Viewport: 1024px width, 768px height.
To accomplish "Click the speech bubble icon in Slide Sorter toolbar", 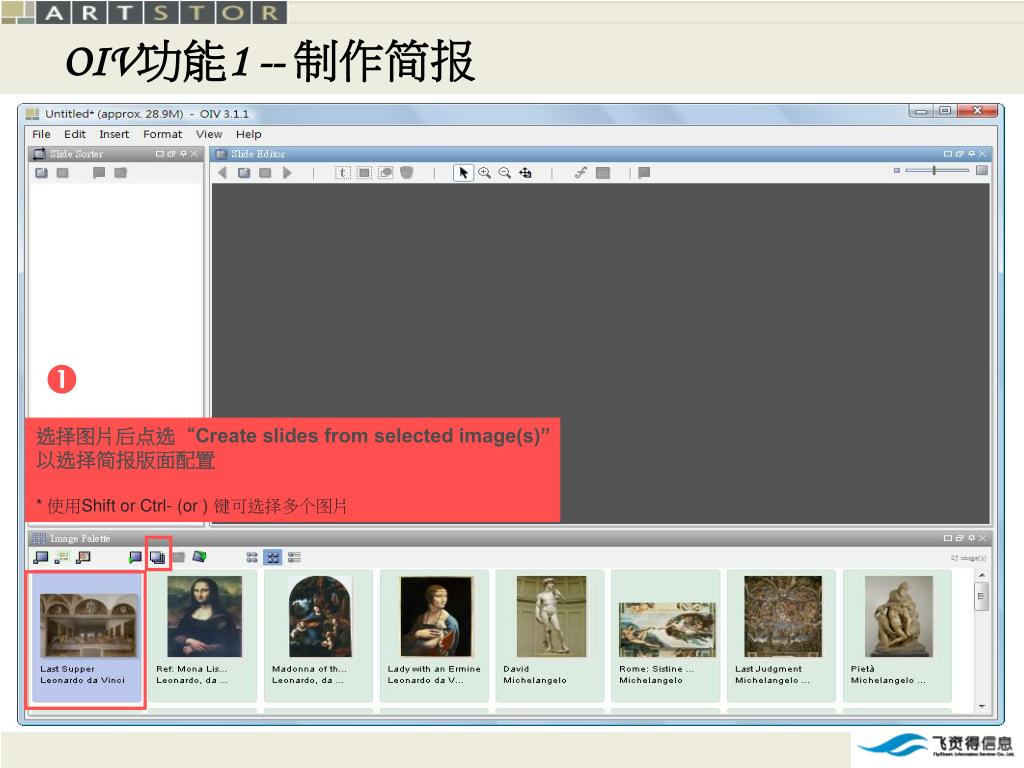I will [x=99, y=172].
